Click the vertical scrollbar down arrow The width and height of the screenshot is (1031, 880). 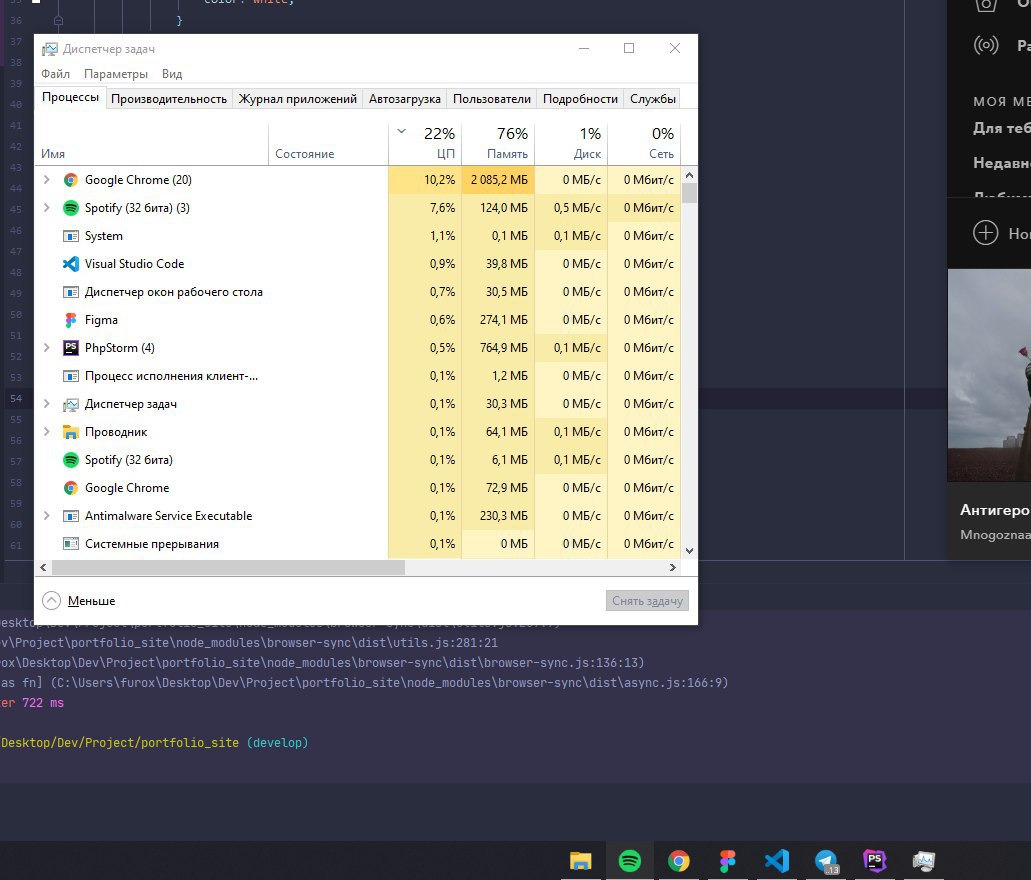689,551
